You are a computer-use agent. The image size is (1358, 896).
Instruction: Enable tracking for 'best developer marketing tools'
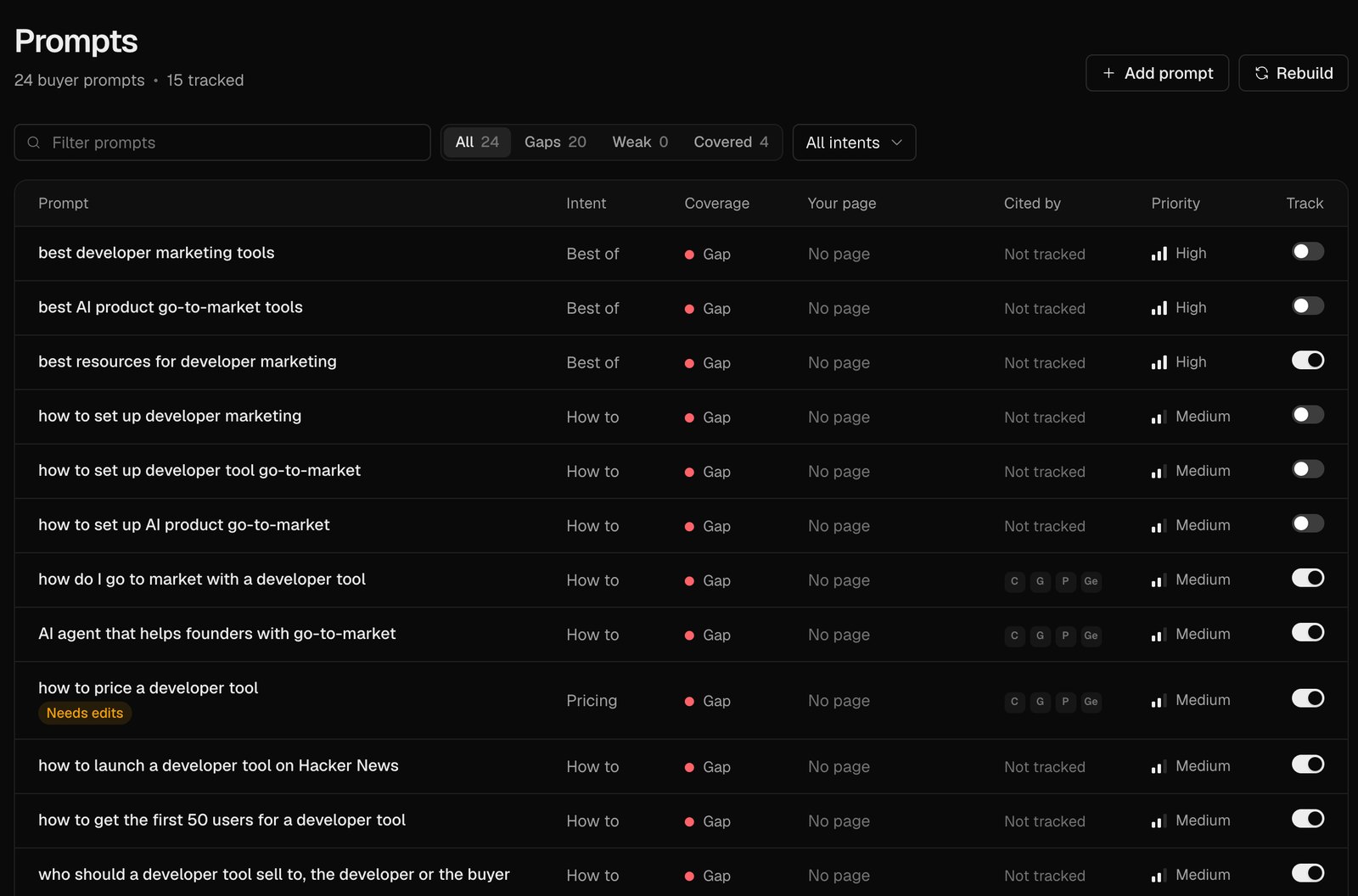pyautogui.click(x=1308, y=252)
